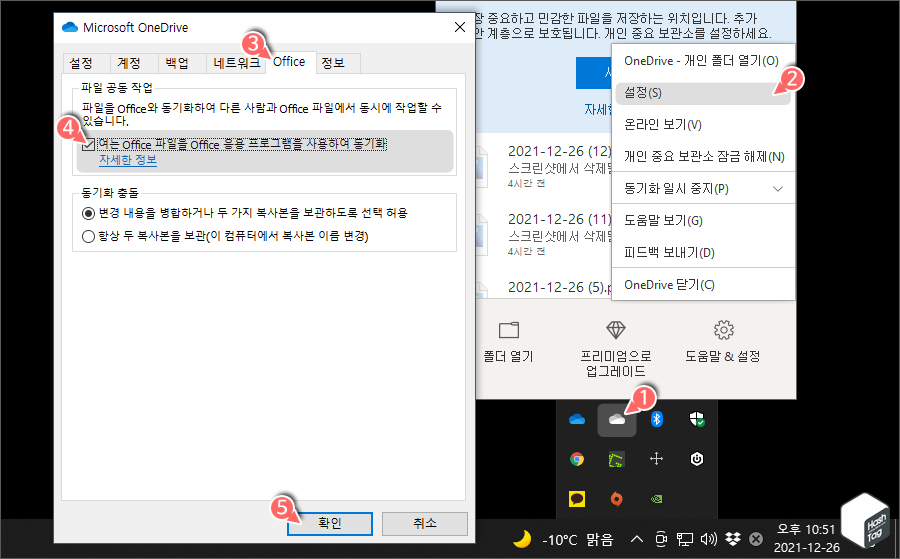Screen dimensions: 900x559
Task: Open the 자세한 정보 link in Office tab
Action: [128, 160]
